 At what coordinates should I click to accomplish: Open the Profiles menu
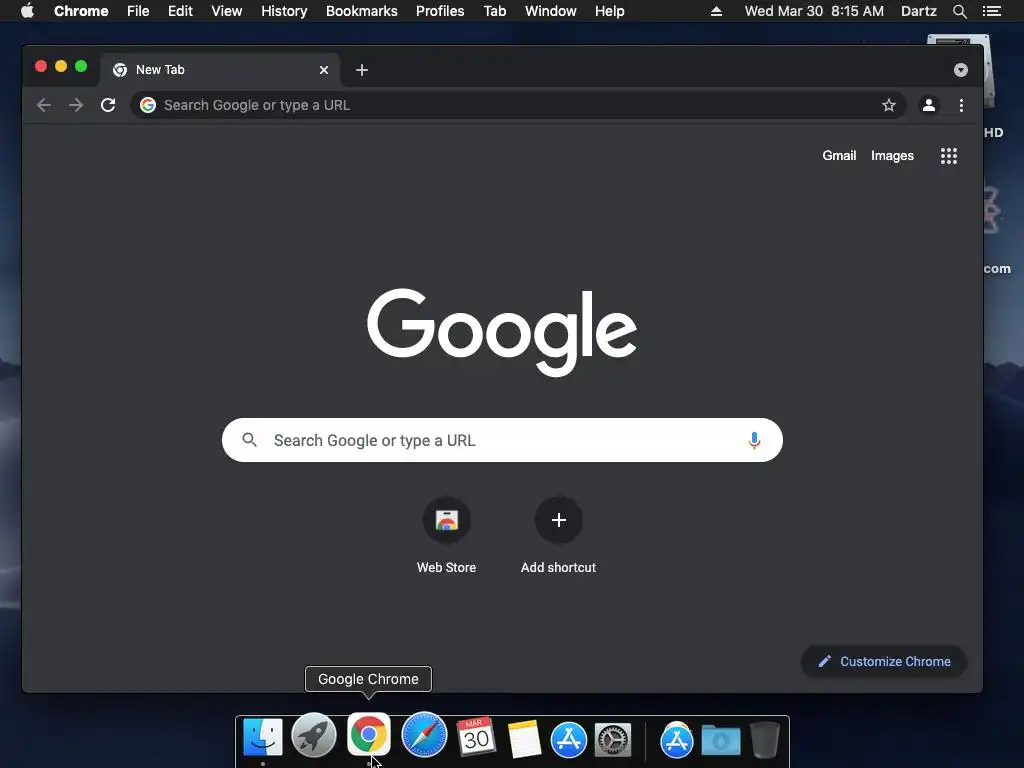(x=440, y=11)
